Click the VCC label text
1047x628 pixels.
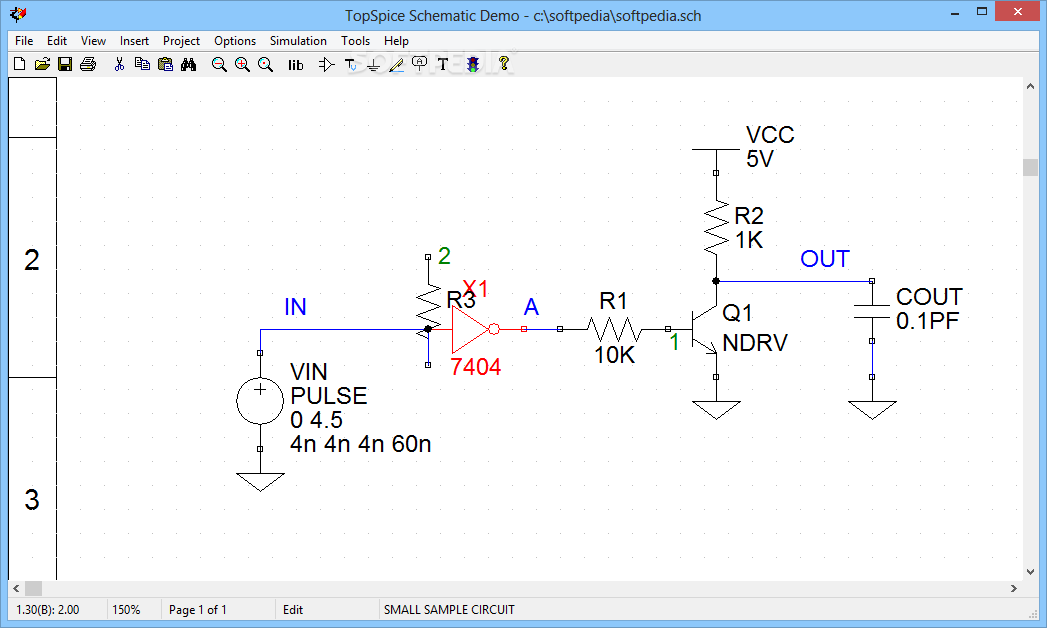[x=770, y=135]
